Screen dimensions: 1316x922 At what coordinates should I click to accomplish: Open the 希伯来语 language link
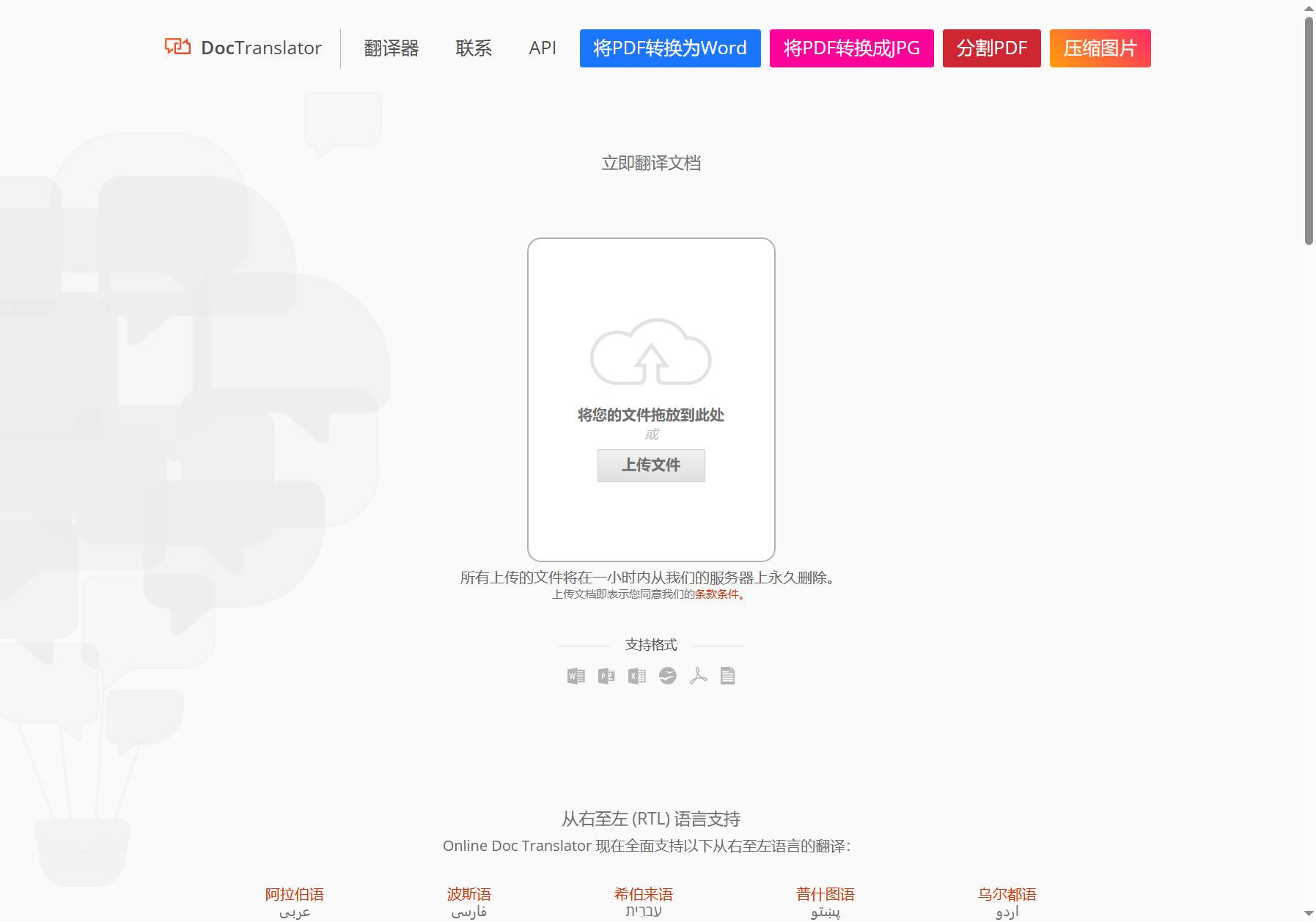tap(644, 894)
